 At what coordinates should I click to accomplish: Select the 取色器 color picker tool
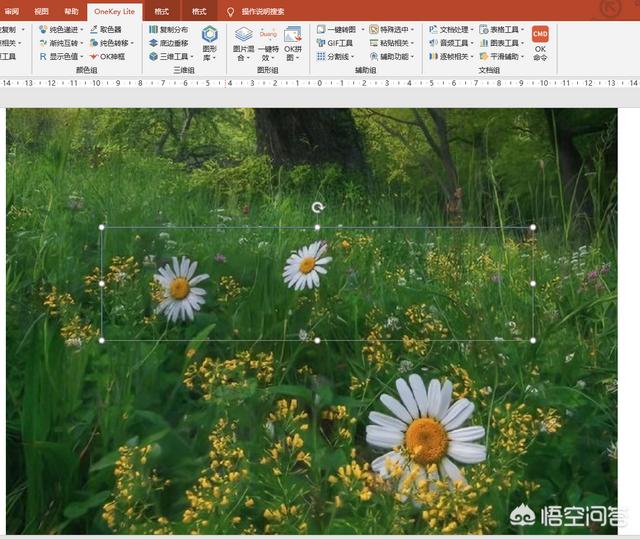[x=107, y=30]
